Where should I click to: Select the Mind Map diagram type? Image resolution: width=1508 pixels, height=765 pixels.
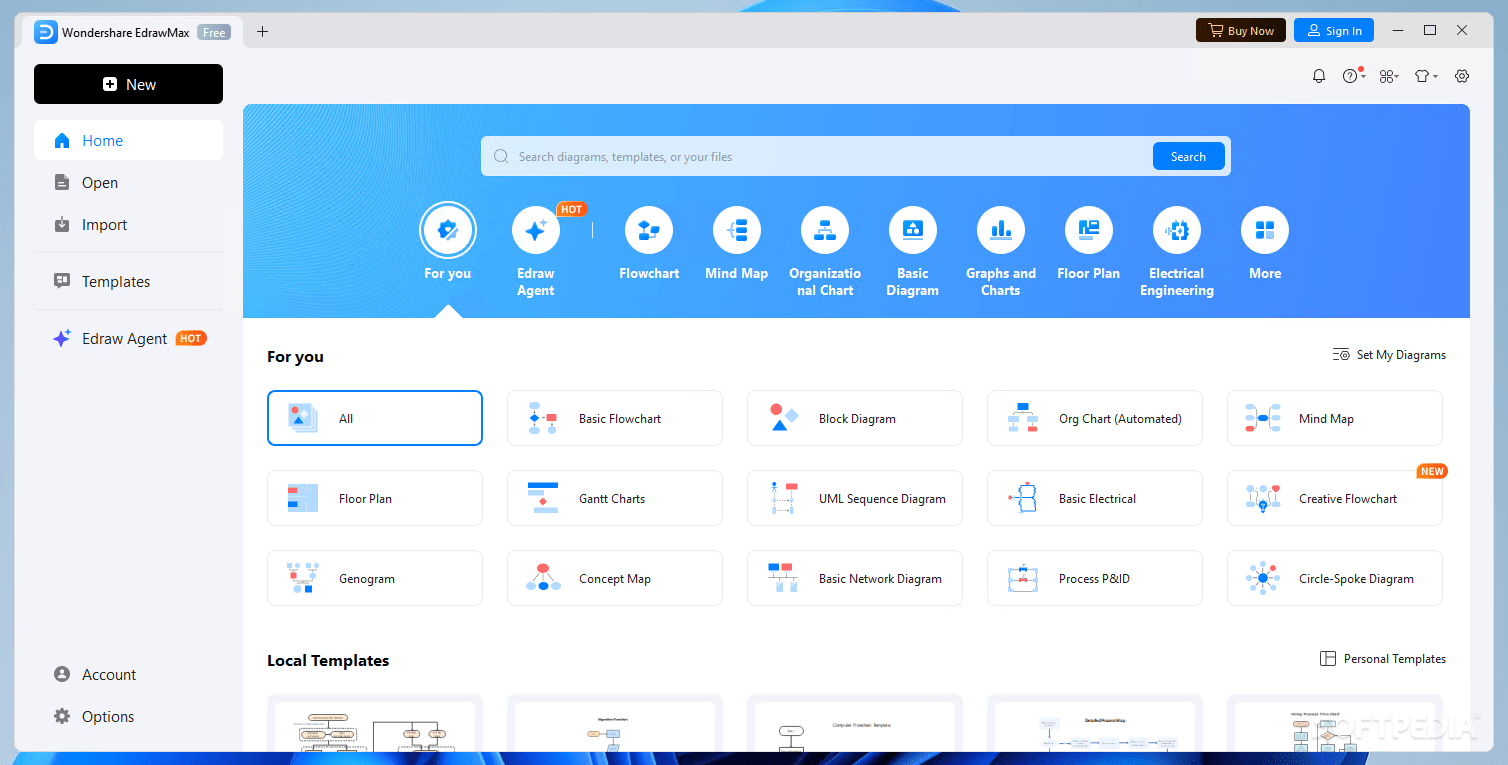coord(737,243)
